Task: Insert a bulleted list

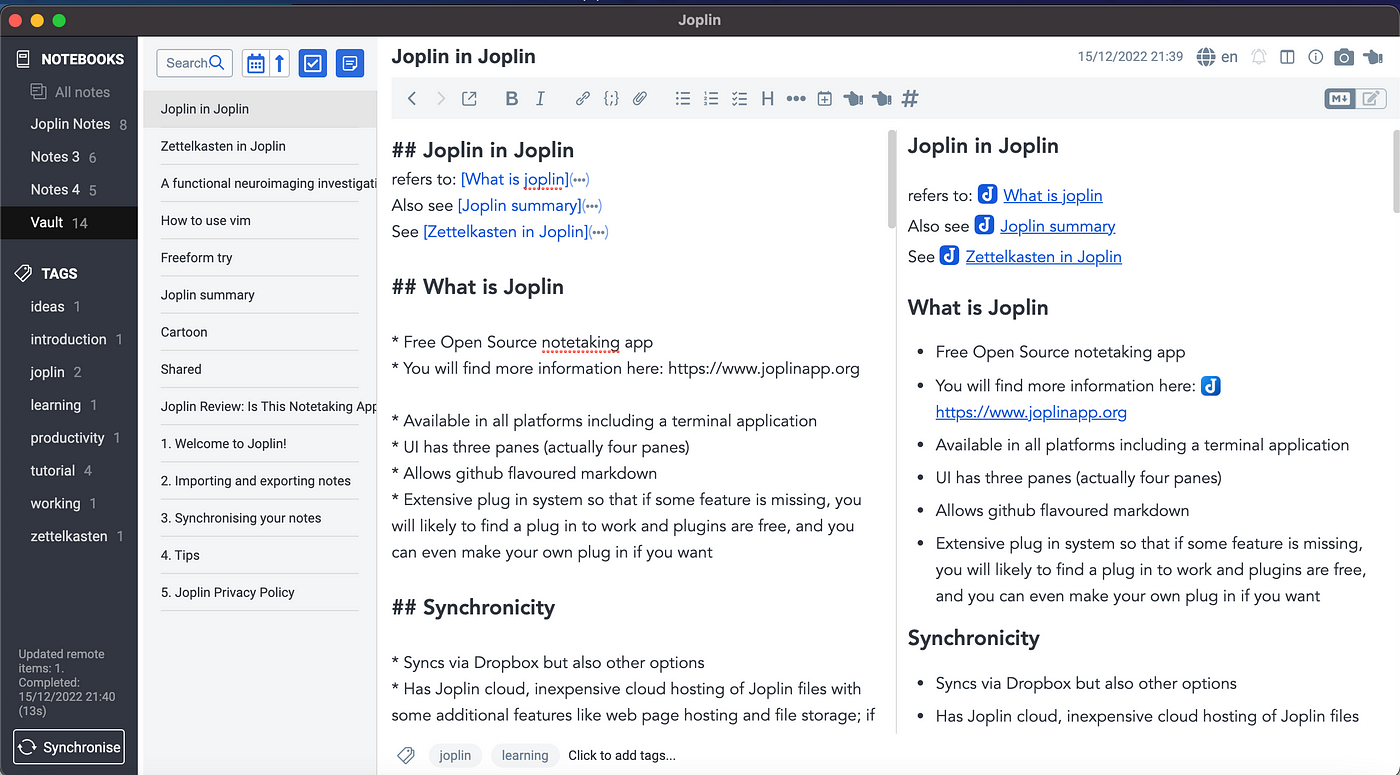Action: (x=683, y=98)
